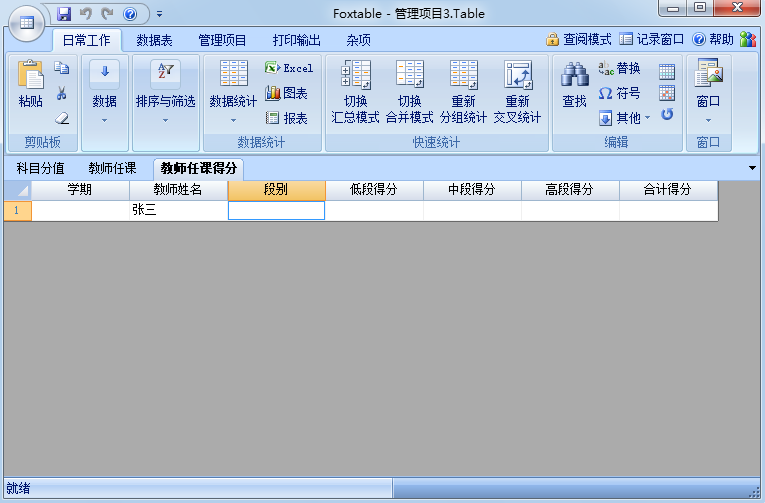Click the Redo arrow in quick access toolbar

point(107,14)
